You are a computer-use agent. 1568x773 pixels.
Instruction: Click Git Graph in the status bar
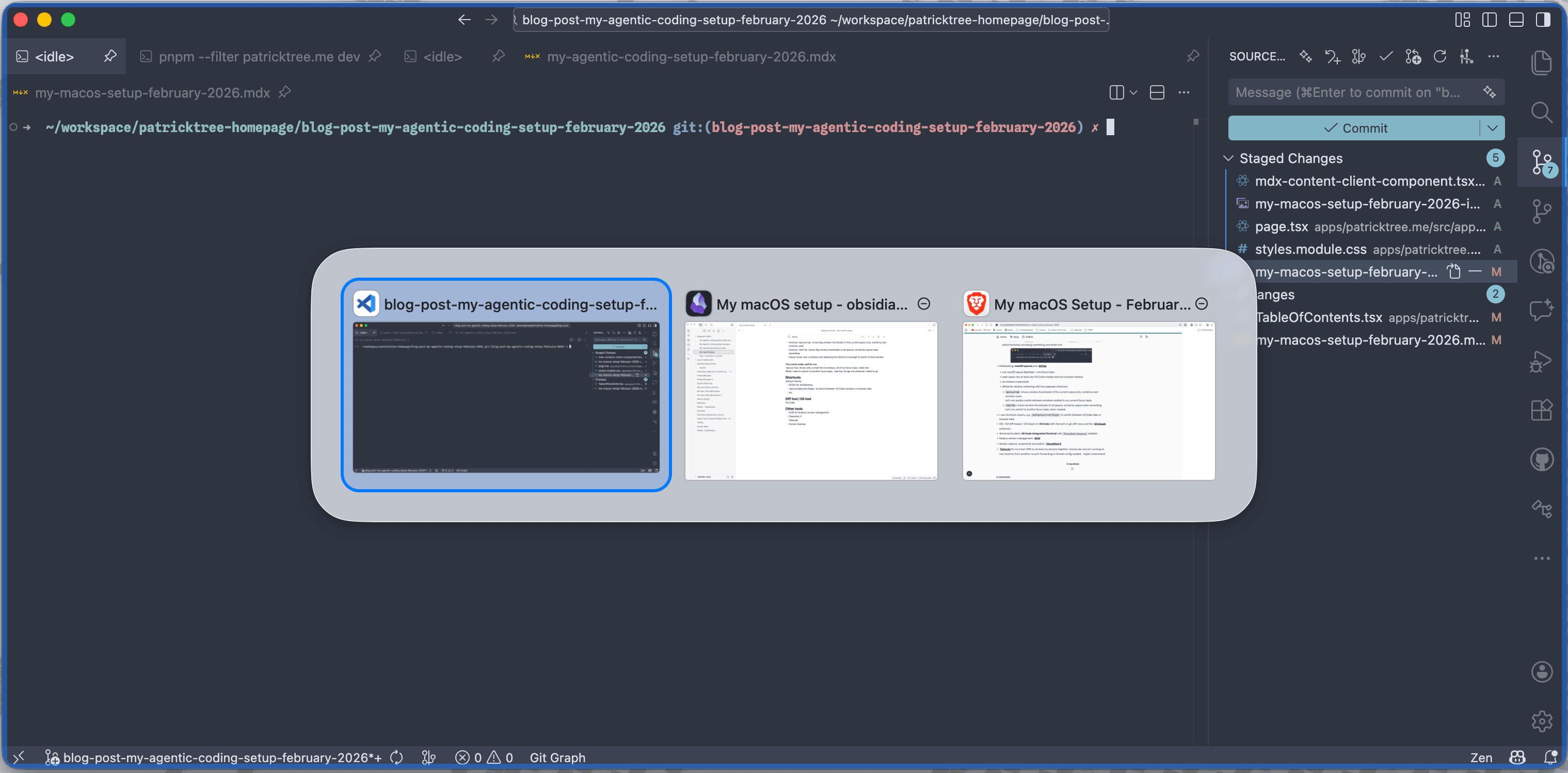click(557, 757)
